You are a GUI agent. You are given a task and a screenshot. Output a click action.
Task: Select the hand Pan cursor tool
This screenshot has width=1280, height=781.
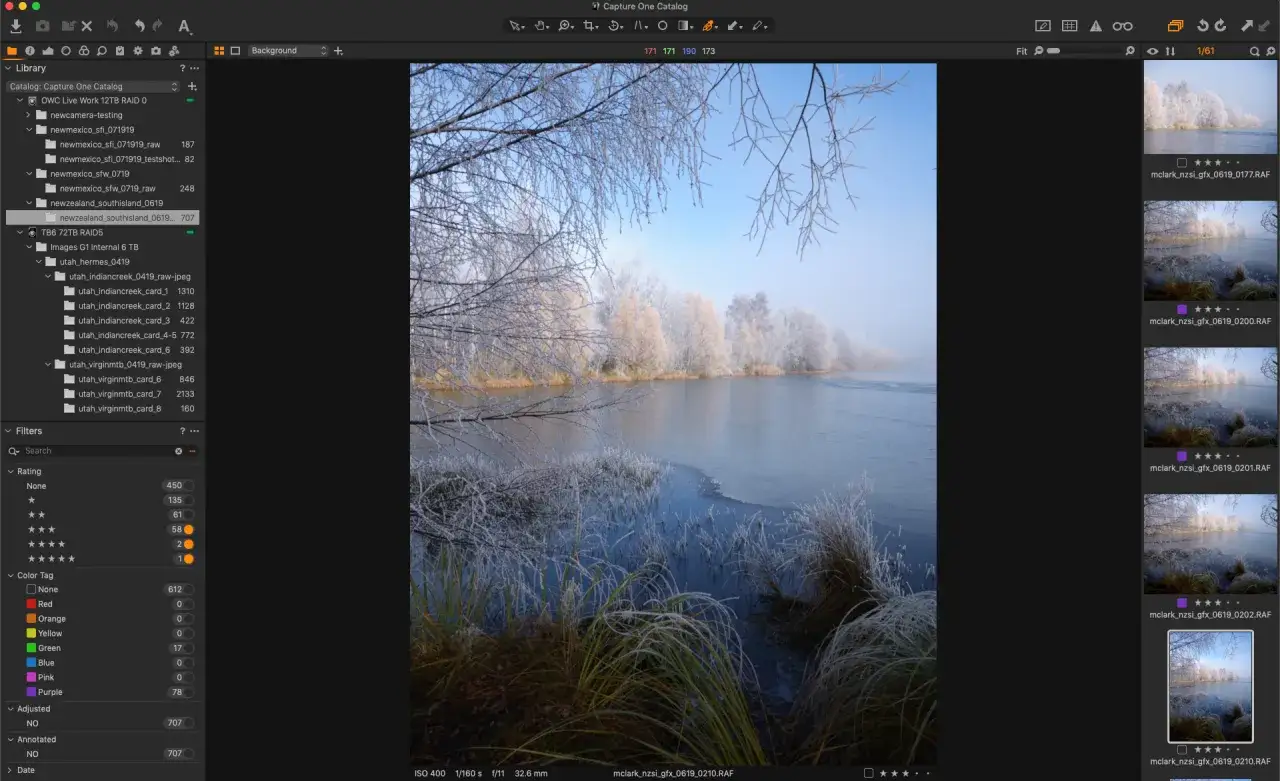[x=541, y=25]
